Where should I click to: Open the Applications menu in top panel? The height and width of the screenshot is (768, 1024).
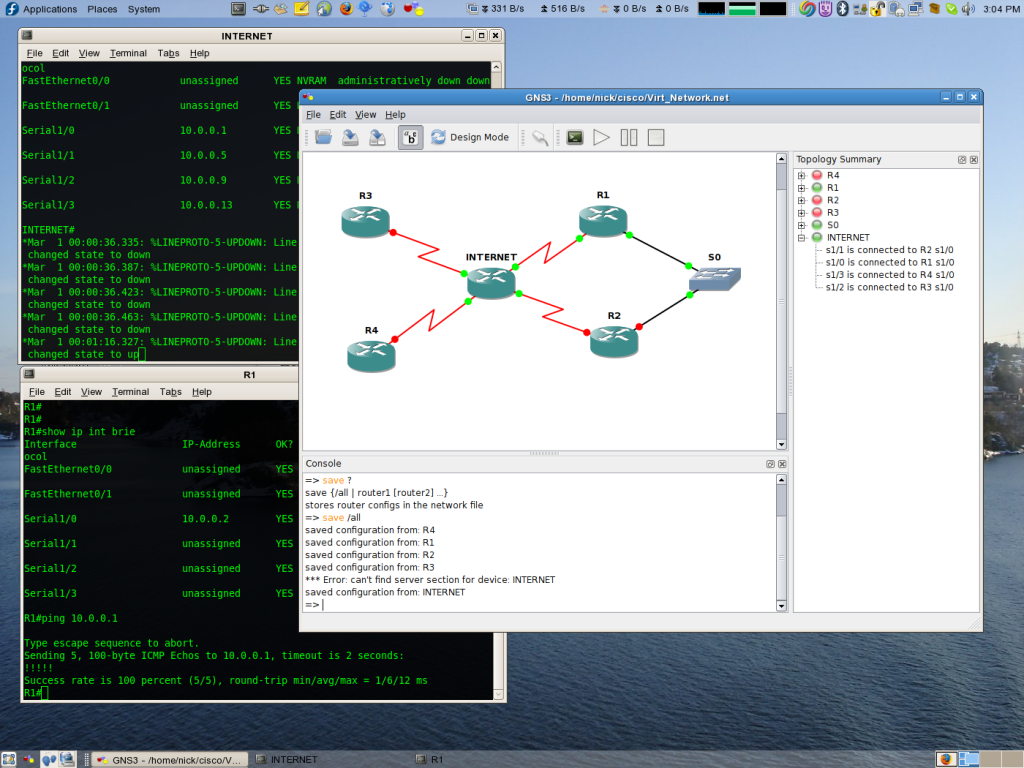(50, 9)
